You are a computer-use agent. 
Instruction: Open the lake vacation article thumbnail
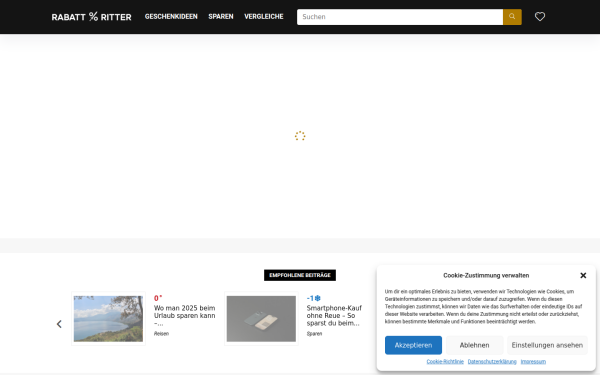point(108,319)
